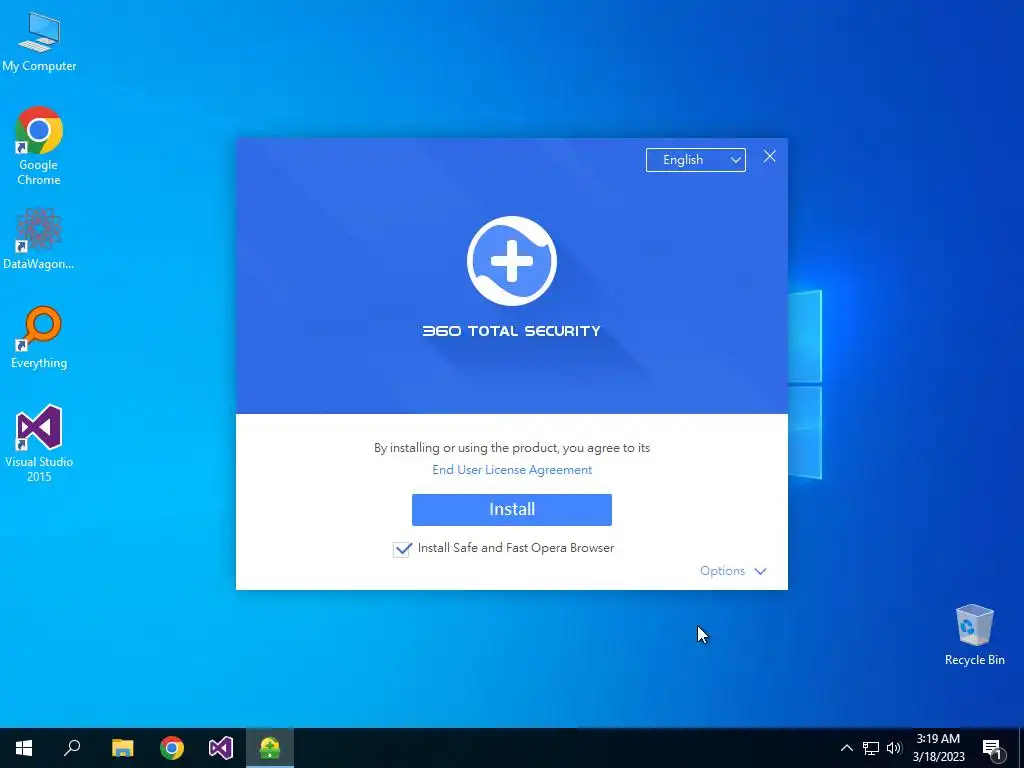
Task: Open taskbar search magnifier
Action: [72, 748]
